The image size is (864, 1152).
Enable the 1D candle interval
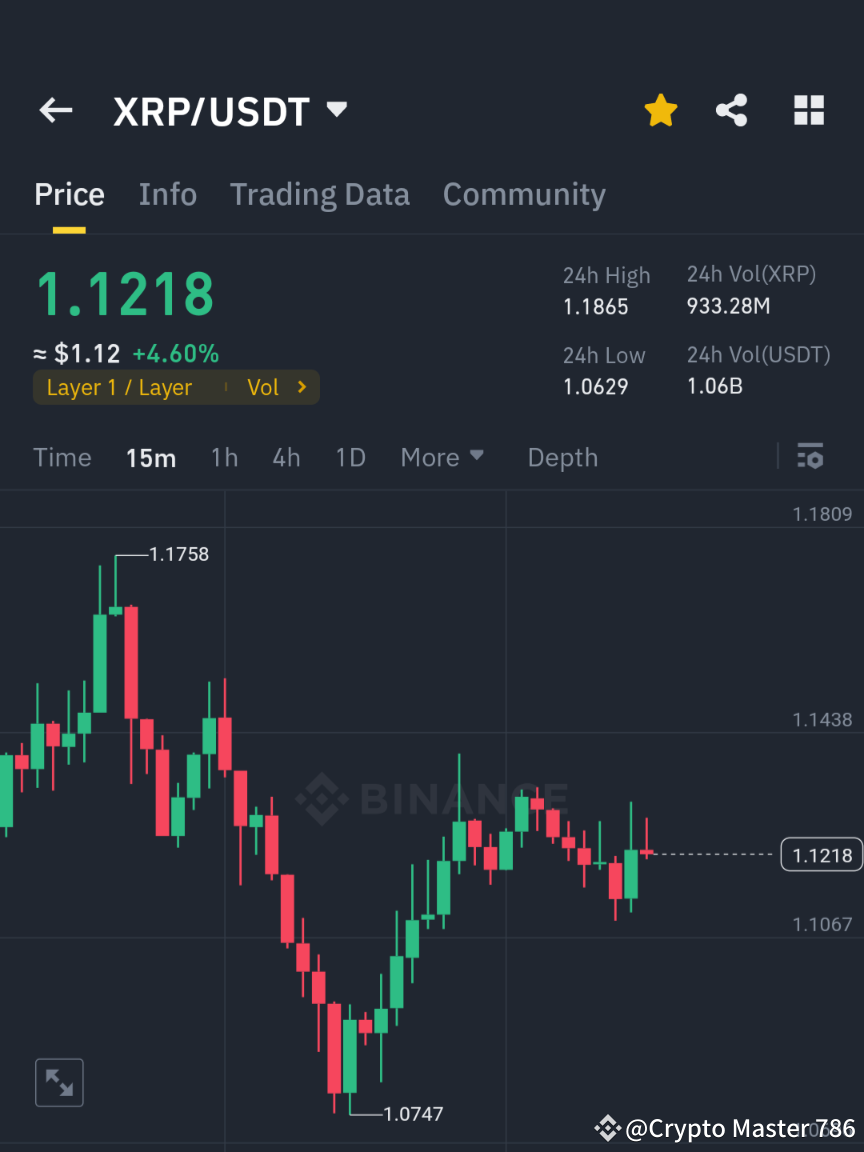click(350, 457)
